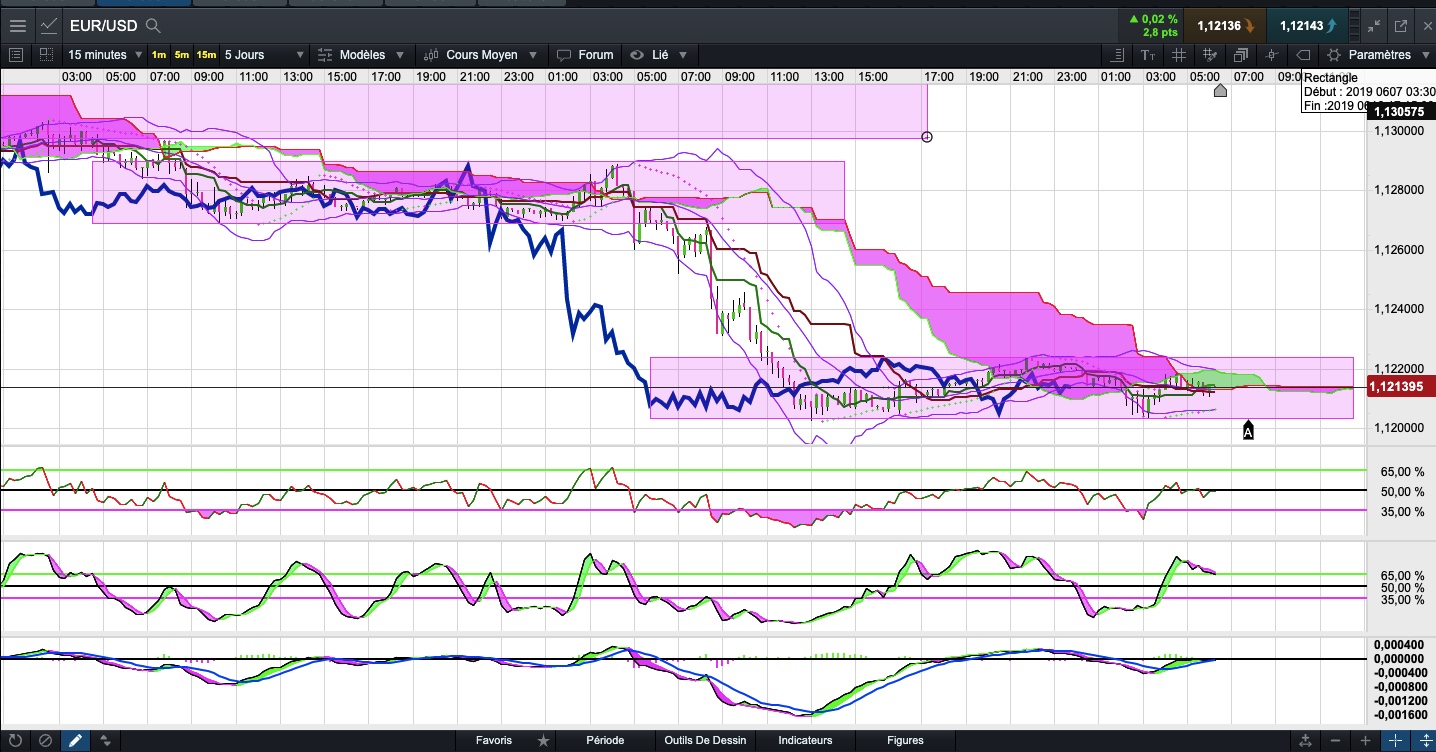
Task: Open the Période menu
Action: [x=605, y=741]
